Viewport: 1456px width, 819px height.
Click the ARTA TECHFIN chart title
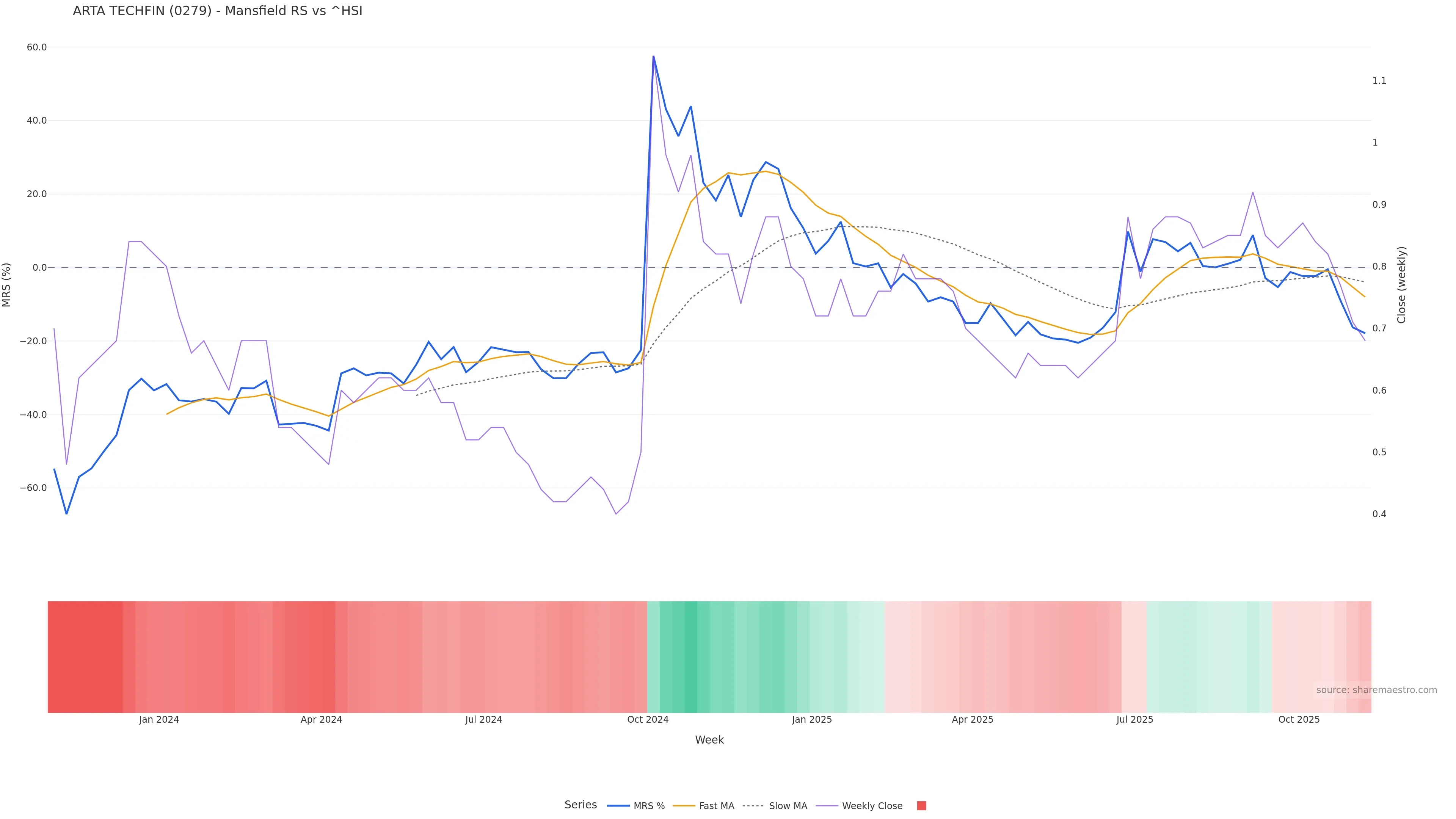point(218,11)
